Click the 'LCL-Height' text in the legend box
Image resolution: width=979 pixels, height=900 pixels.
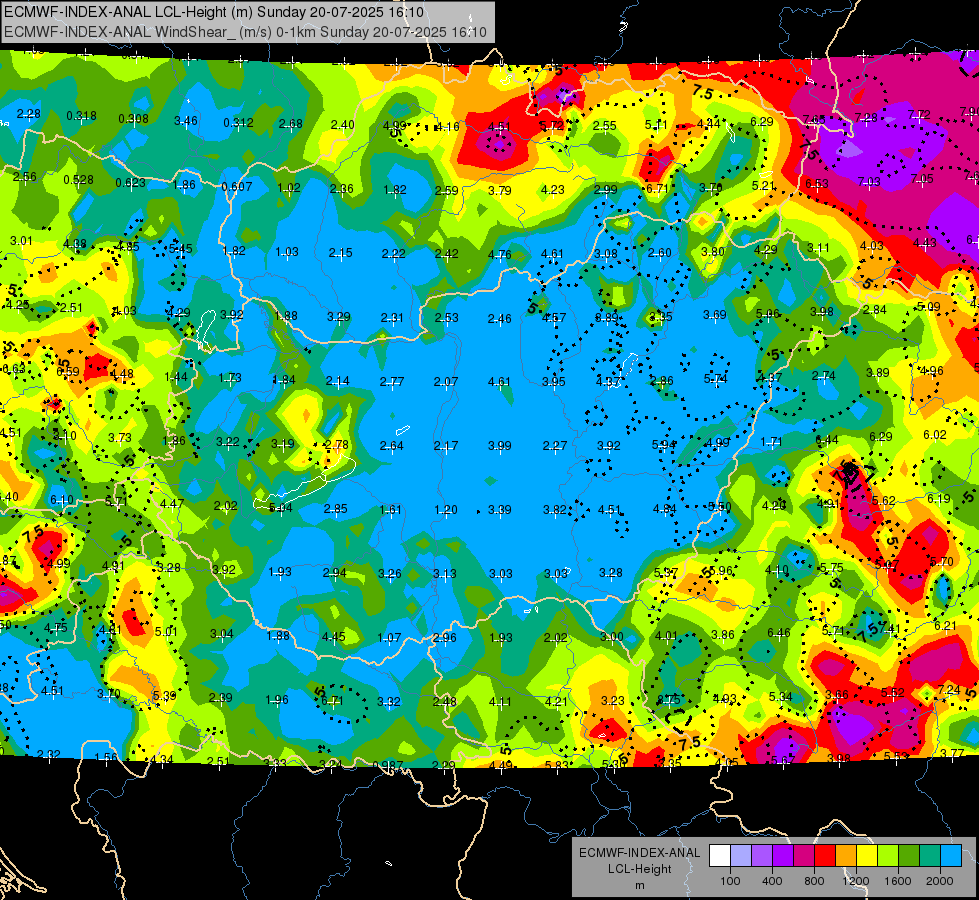[639, 869]
